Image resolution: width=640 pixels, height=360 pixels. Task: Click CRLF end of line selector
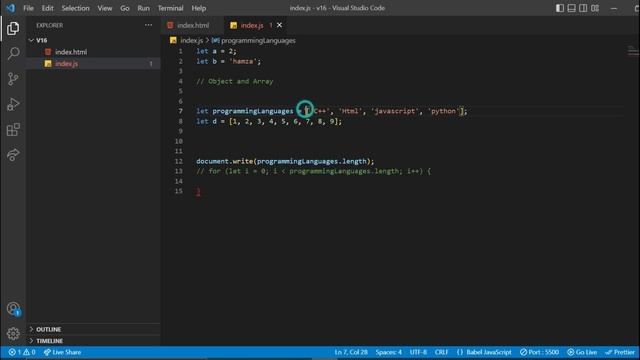coord(441,352)
